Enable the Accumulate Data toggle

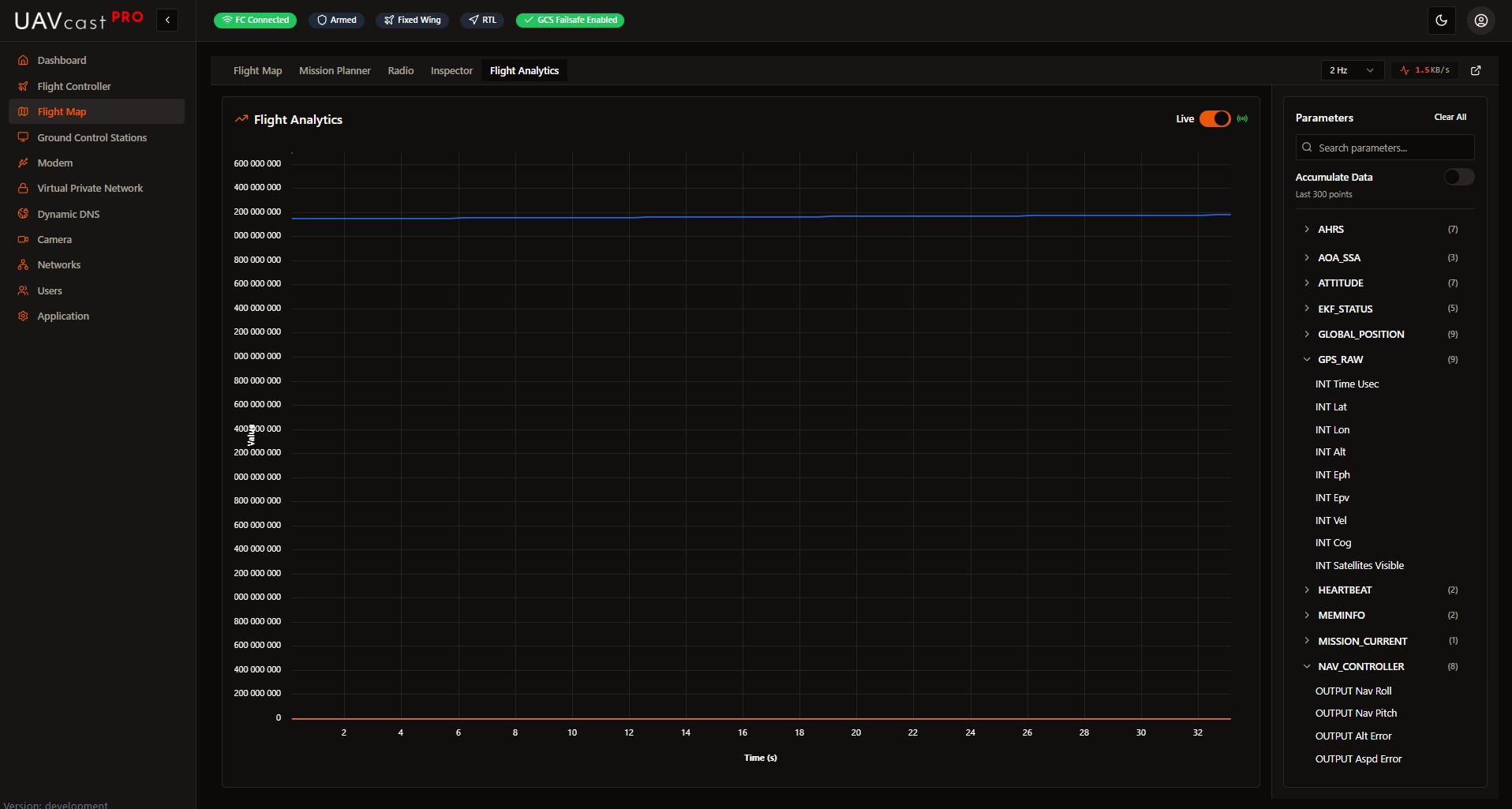[1458, 177]
